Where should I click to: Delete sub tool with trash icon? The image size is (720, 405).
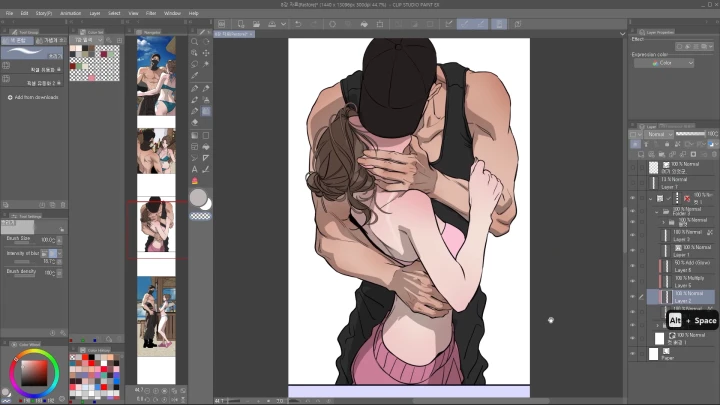(x=63, y=205)
